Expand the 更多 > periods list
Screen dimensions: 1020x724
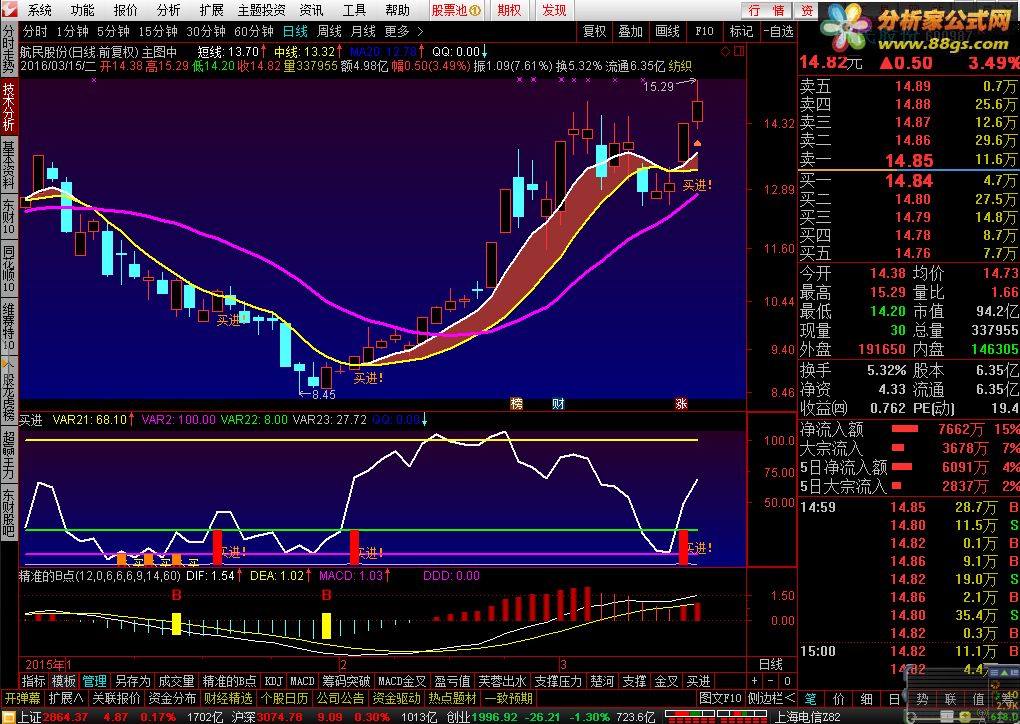(x=403, y=31)
